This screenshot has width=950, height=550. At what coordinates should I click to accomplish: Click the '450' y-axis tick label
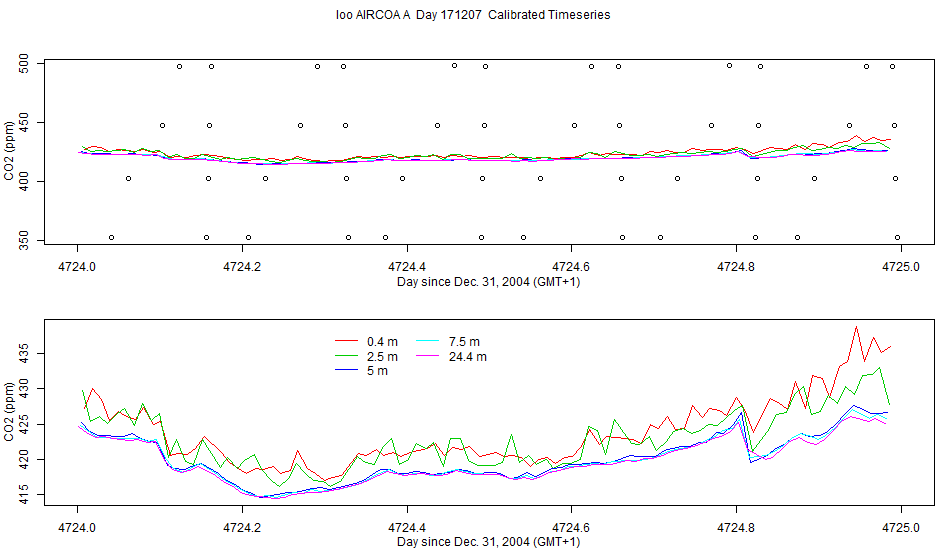[24, 123]
